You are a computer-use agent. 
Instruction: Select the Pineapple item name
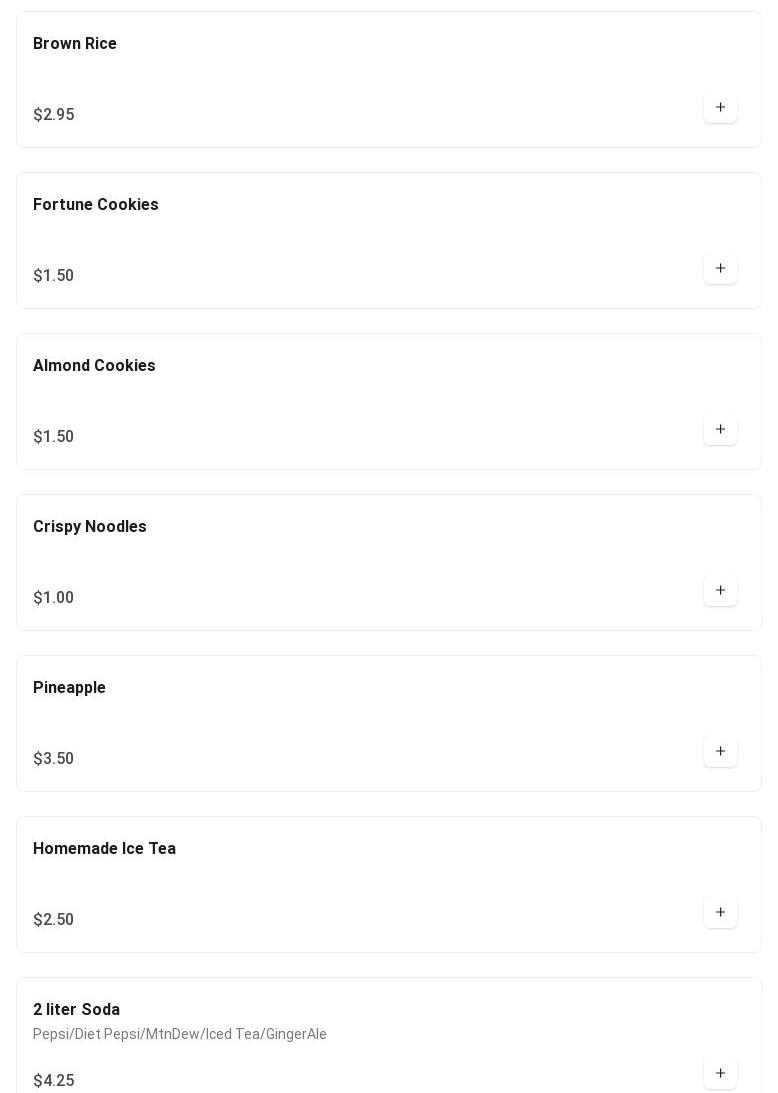(69, 687)
